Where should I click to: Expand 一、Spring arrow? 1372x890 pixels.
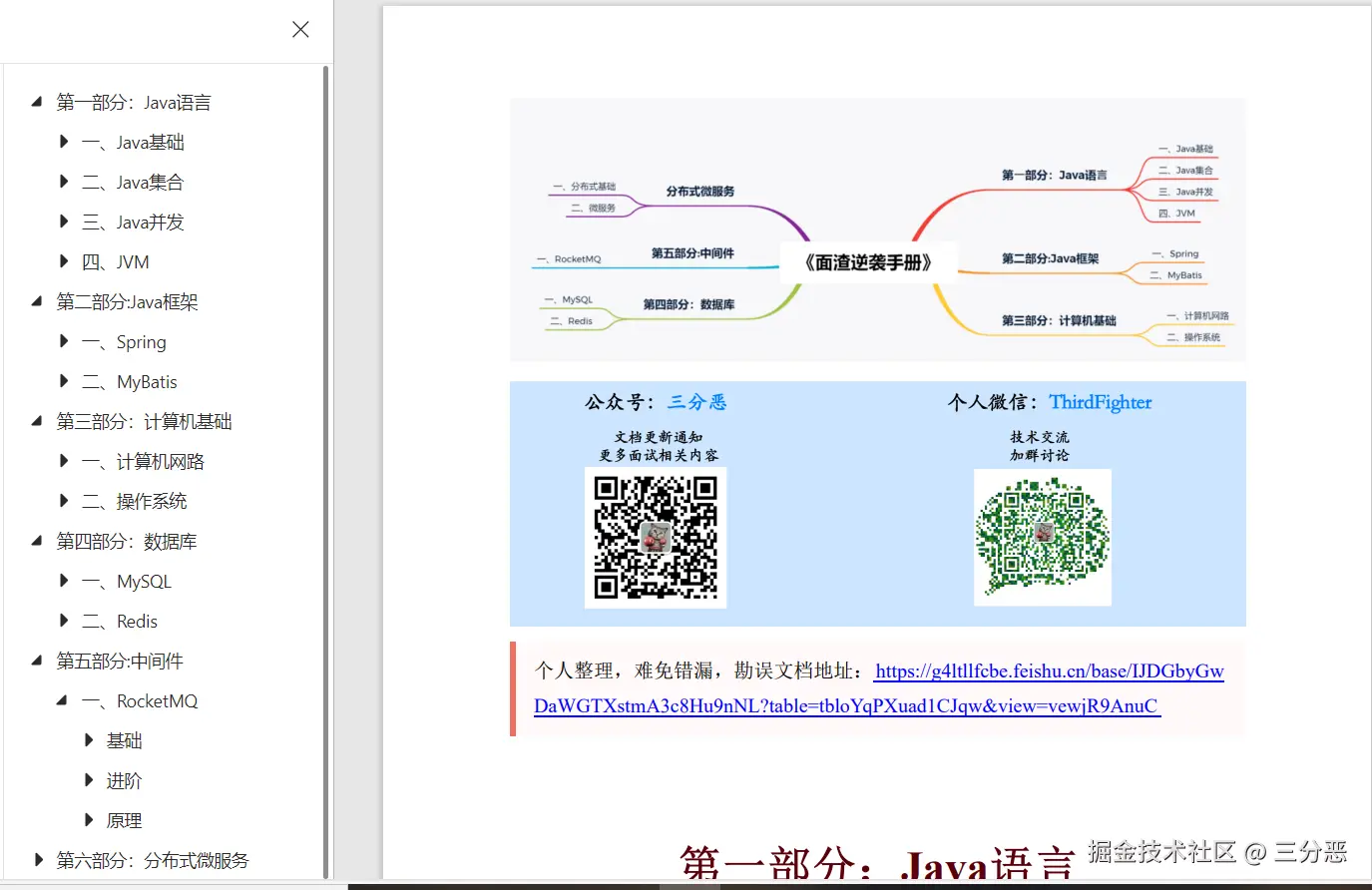pos(64,341)
